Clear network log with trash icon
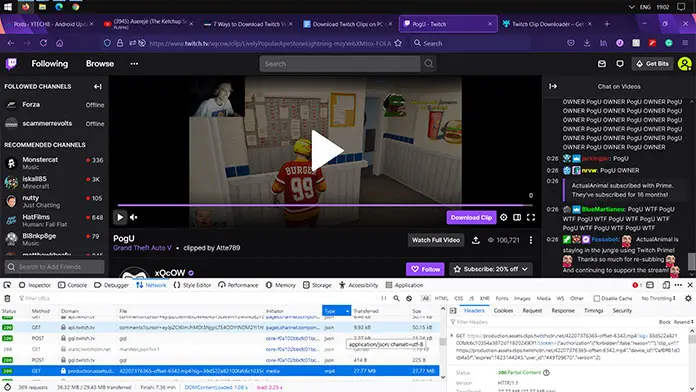Viewport: 696px width, 392px height. (x=7, y=298)
